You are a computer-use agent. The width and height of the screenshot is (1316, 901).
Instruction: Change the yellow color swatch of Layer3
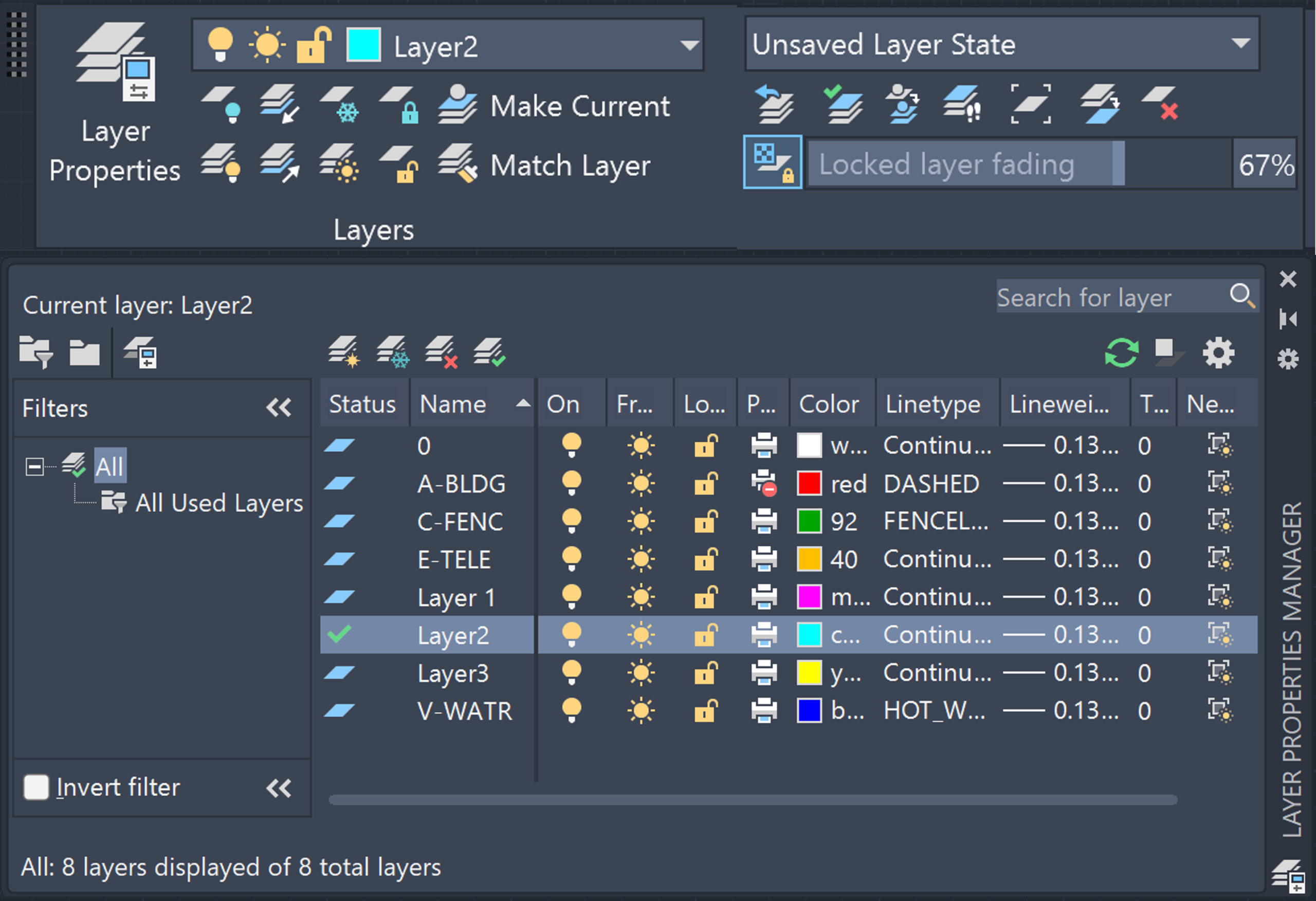pos(810,673)
